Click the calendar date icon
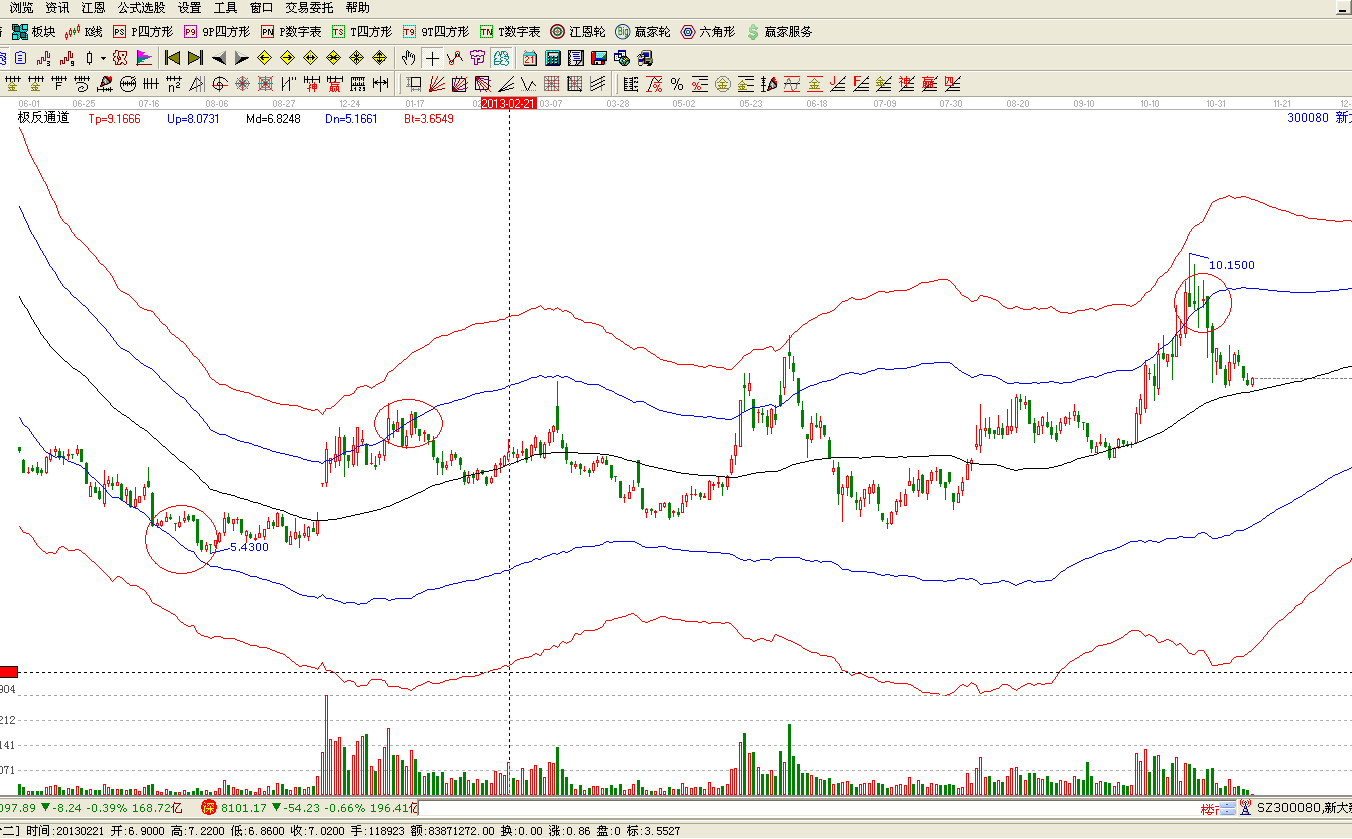Image resolution: width=1352 pixels, height=839 pixels. pos(529,58)
